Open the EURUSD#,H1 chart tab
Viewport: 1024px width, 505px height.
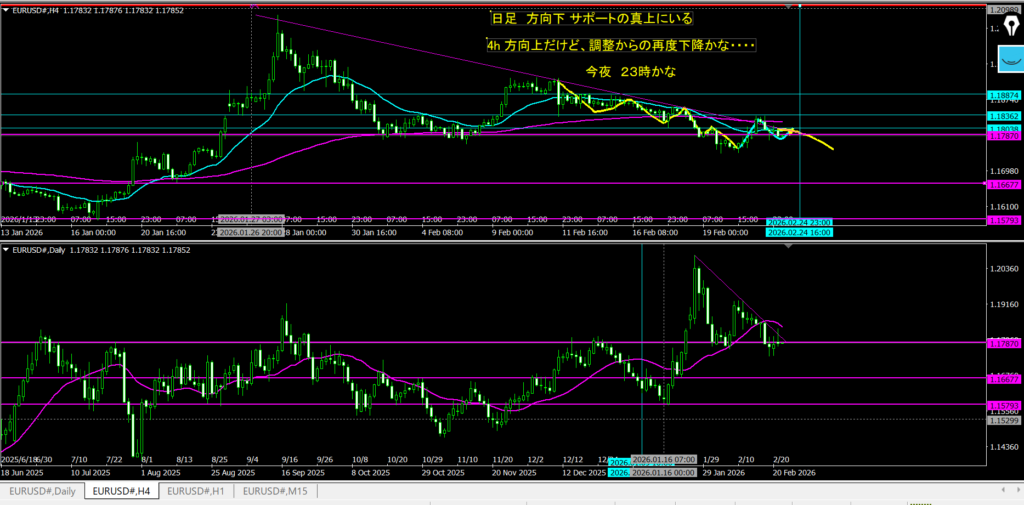click(x=198, y=491)
